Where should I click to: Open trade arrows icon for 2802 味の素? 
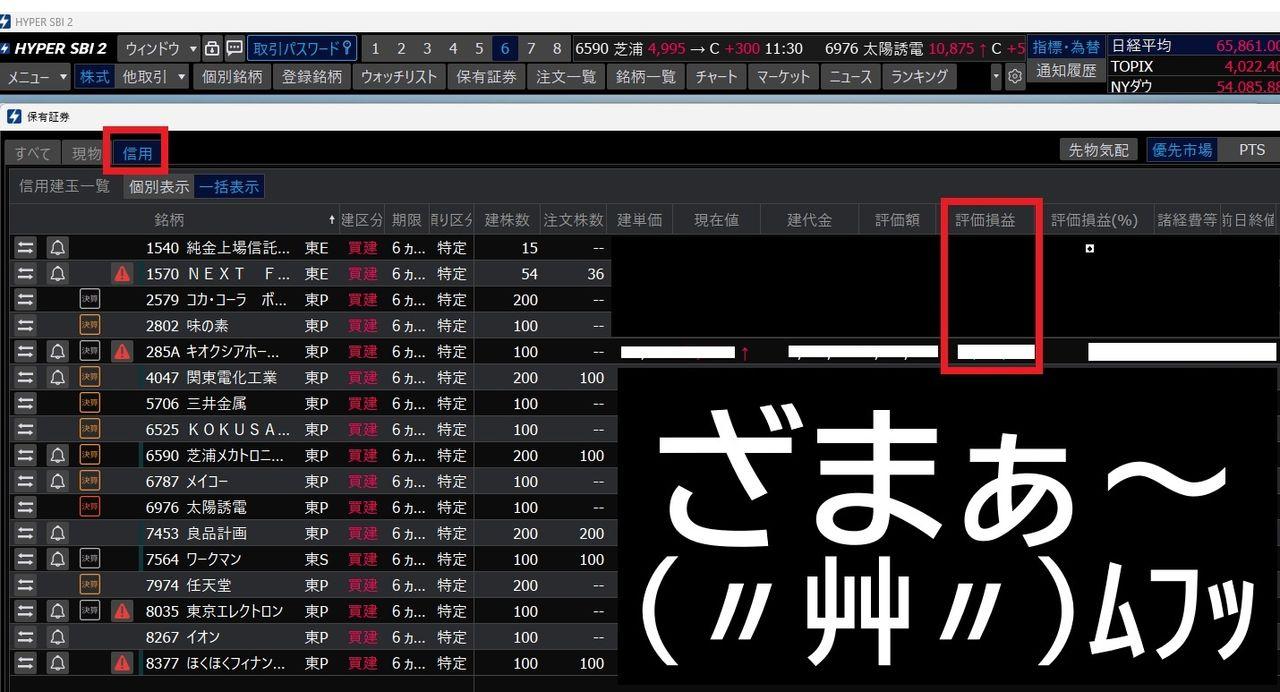[x=25, y=326]
